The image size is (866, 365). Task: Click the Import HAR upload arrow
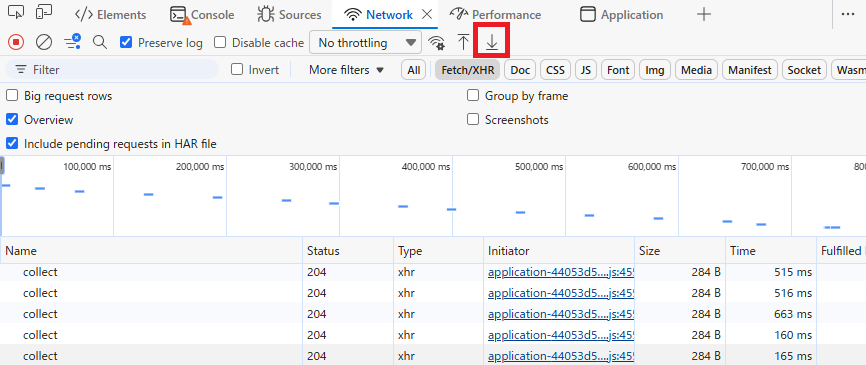(463, 43)
